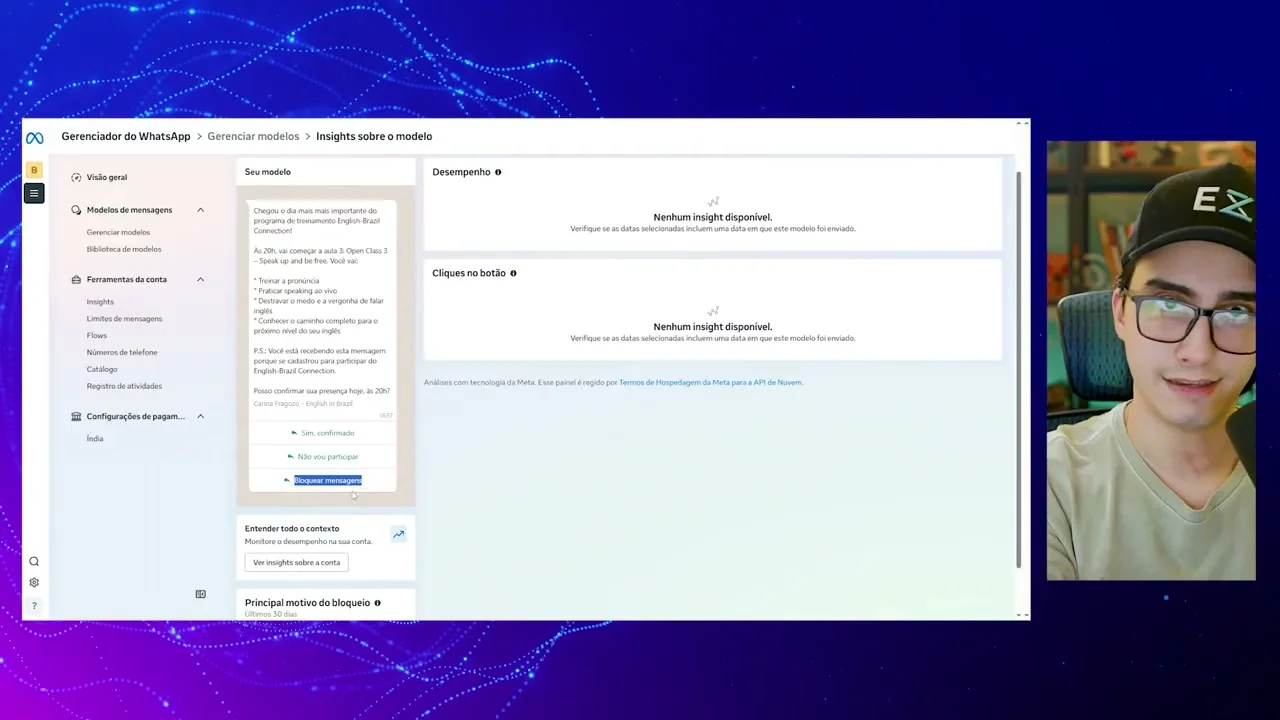Open Catálogo in the sidebar

point(102,369)
